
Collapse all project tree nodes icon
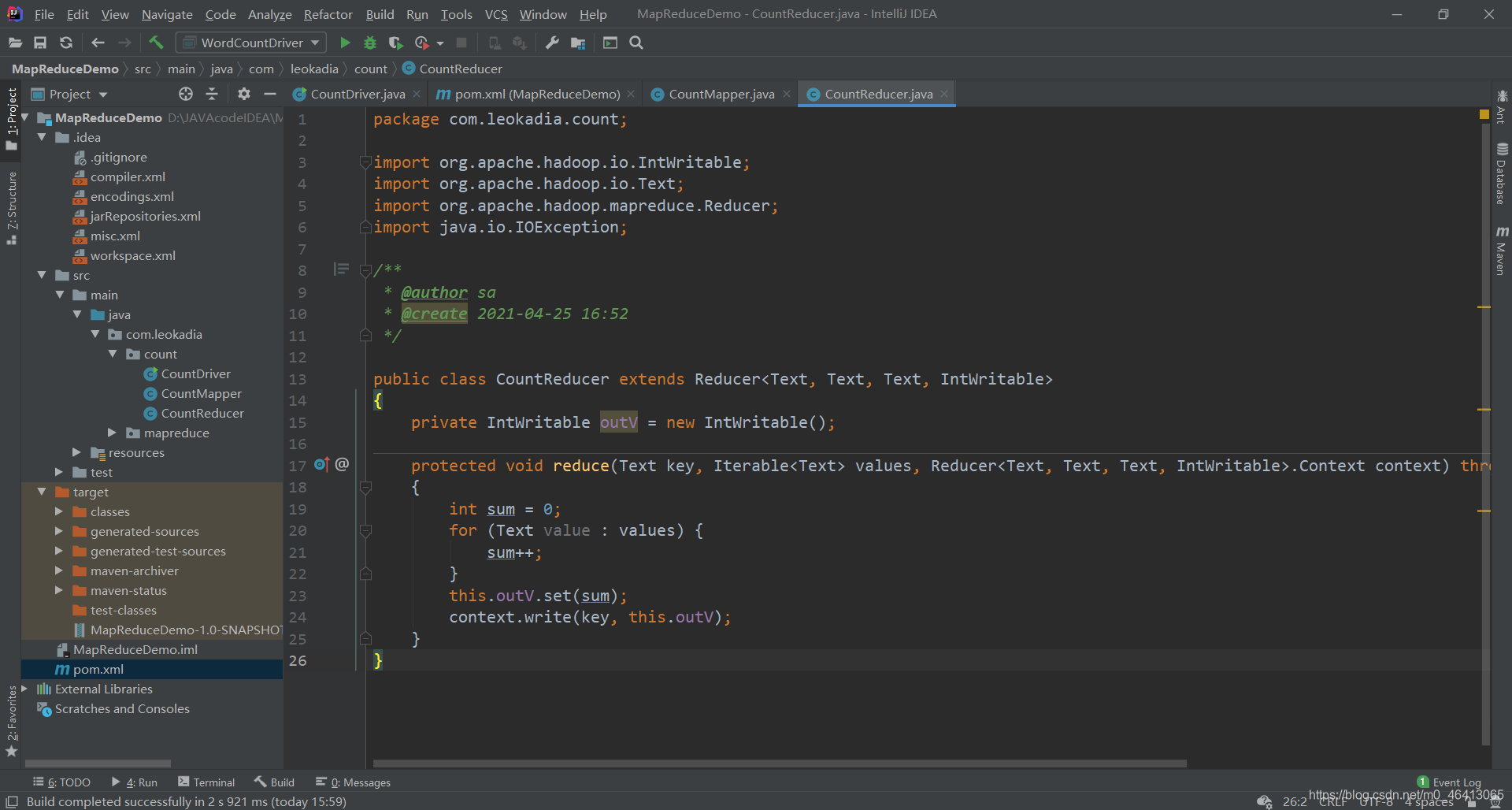[212, 94]
